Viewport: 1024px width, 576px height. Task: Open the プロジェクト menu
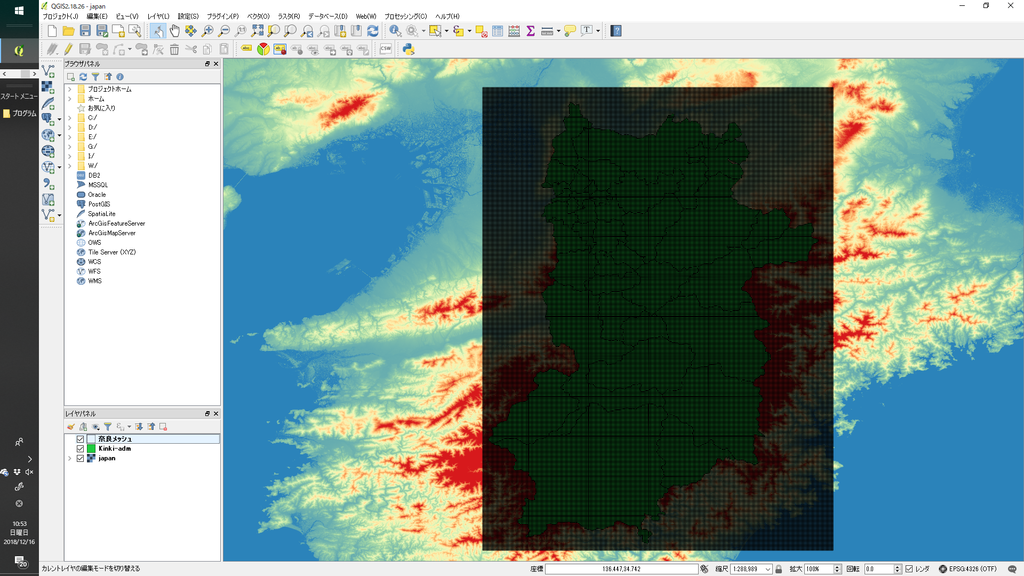pos(60,16)
